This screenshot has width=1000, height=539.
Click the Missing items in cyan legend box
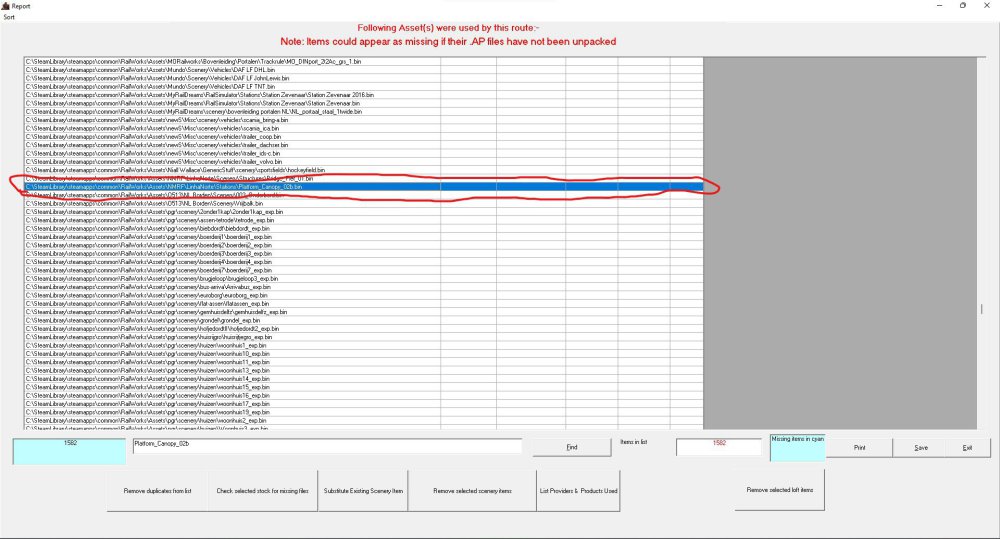797,447
